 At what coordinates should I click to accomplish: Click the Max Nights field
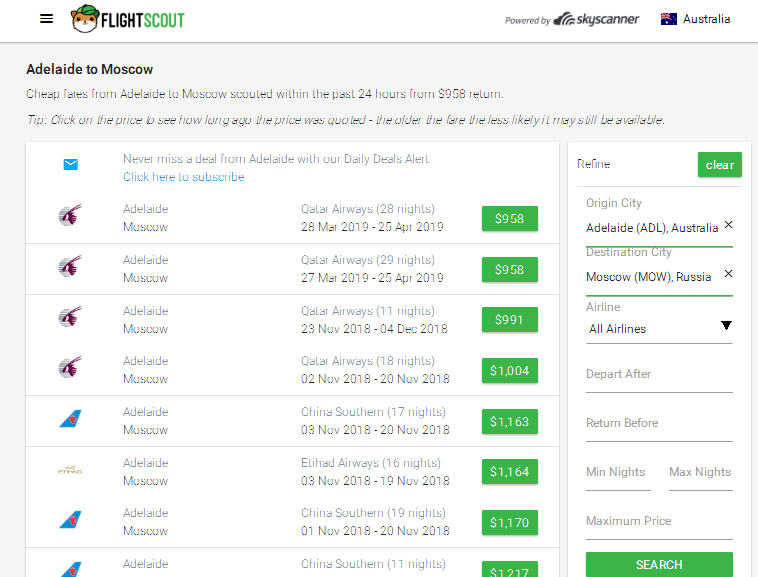point(700,472)
